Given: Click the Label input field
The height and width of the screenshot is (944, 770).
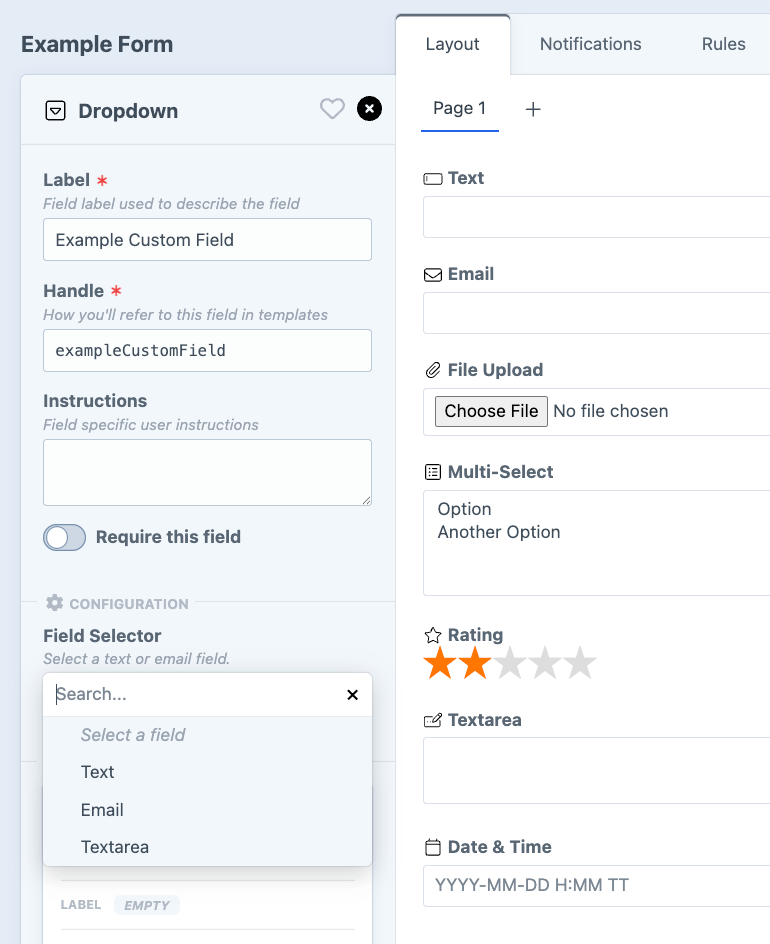Looking at the screenshot, I should [x=207, y=240].
